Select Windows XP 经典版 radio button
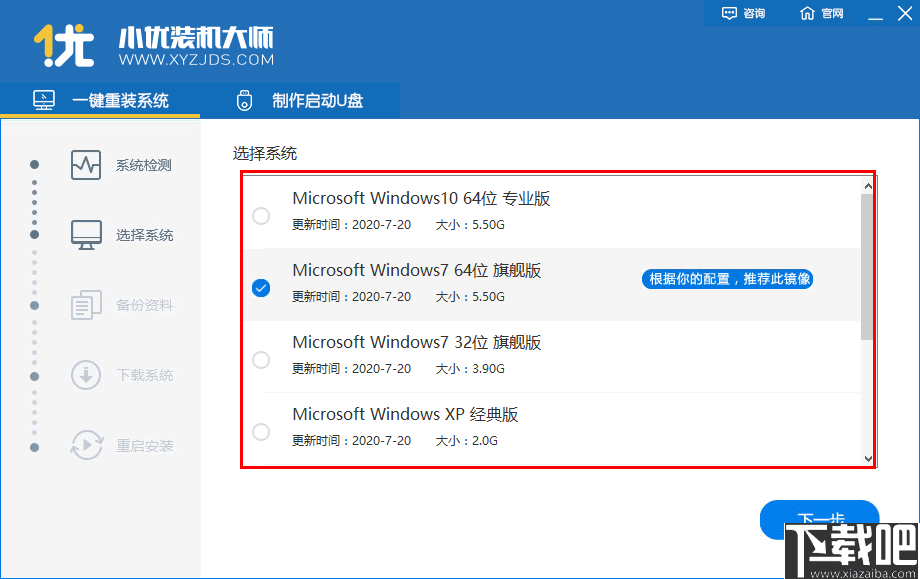This screenshot has width=920, height=579. point(261,432)
